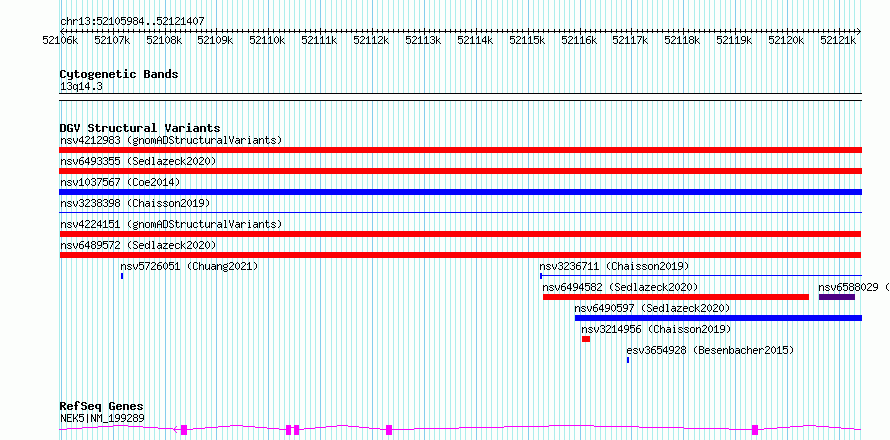The image size is (890, 440).
Task: Click the 52121k ruler label
Action: [838, 41]
